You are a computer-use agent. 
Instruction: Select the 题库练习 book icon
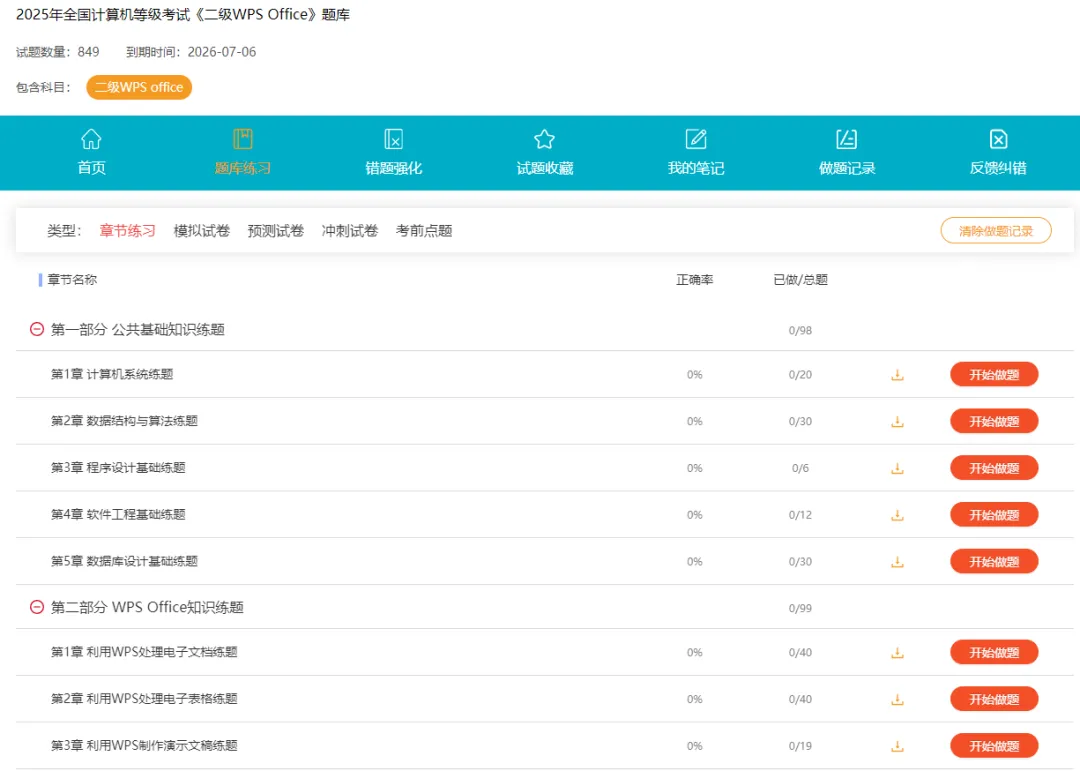(242, 139)
